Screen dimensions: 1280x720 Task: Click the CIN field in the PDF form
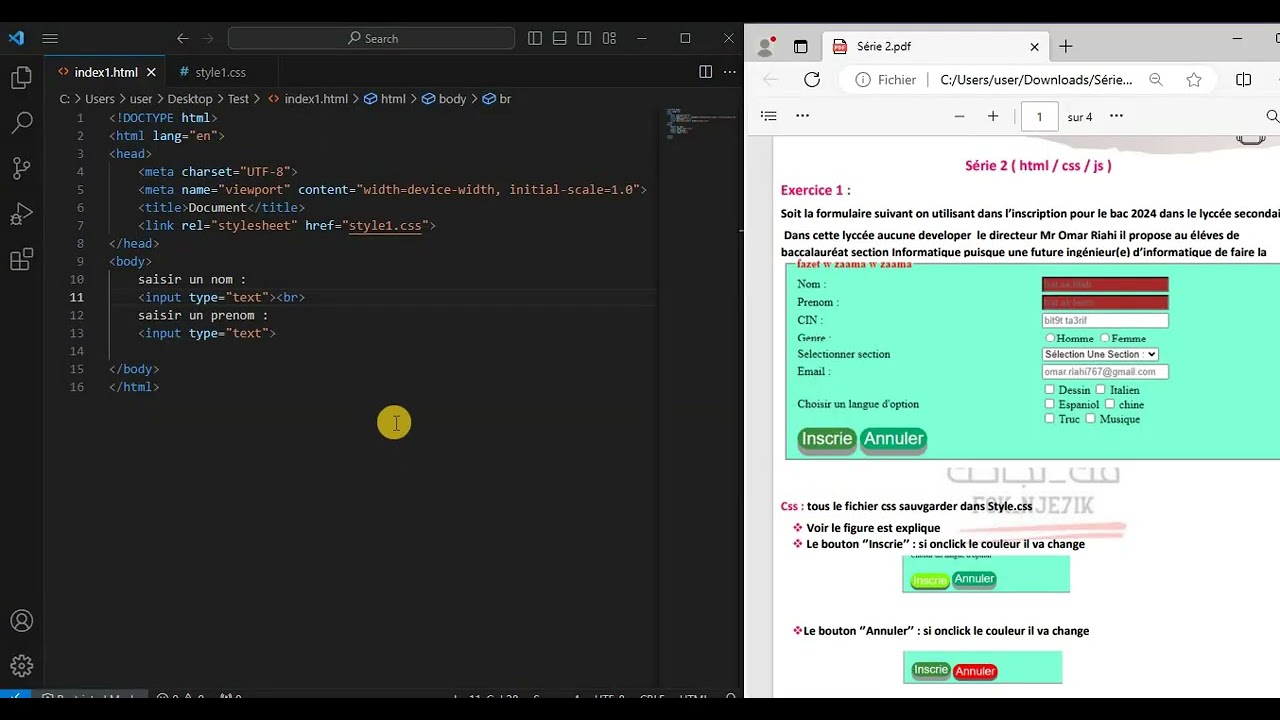coord(1105,321)
